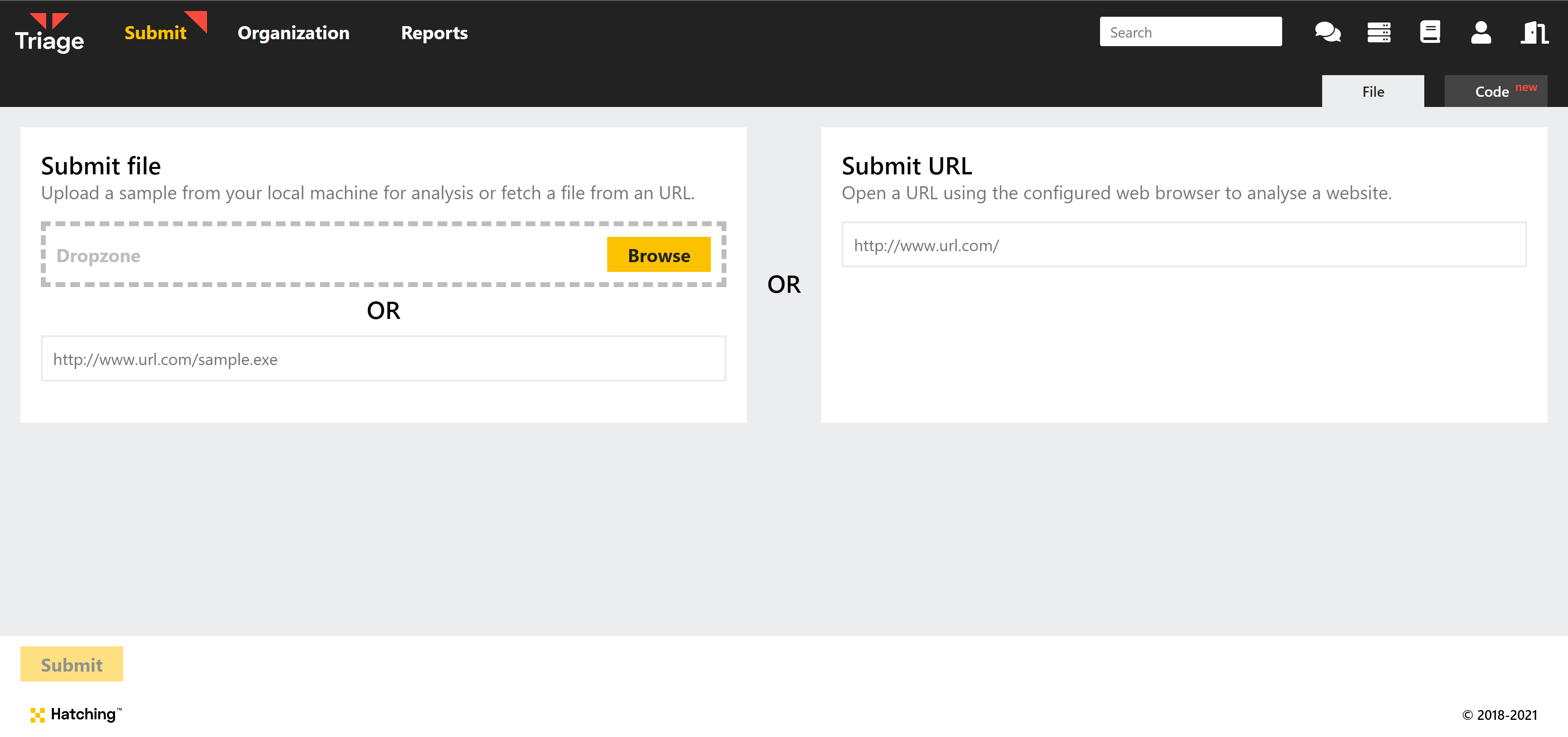Click the Submit file heading
1568x737 pixels.
(101, 166)
